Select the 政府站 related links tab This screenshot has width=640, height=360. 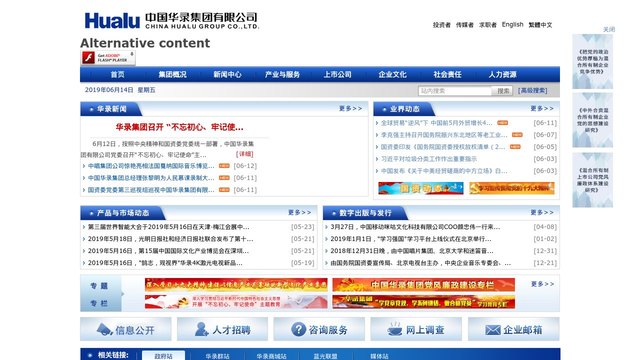[x=163, y=356]
